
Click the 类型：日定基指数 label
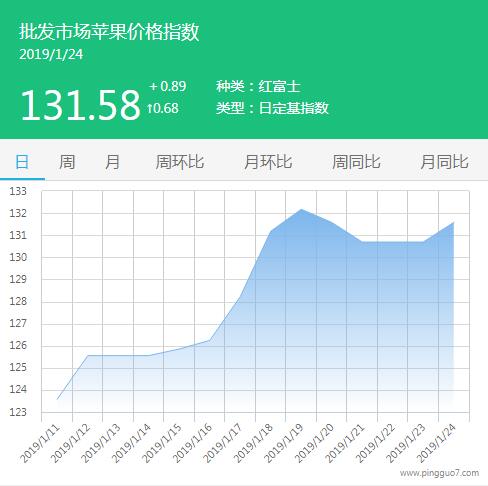click(x=272, y=108)
